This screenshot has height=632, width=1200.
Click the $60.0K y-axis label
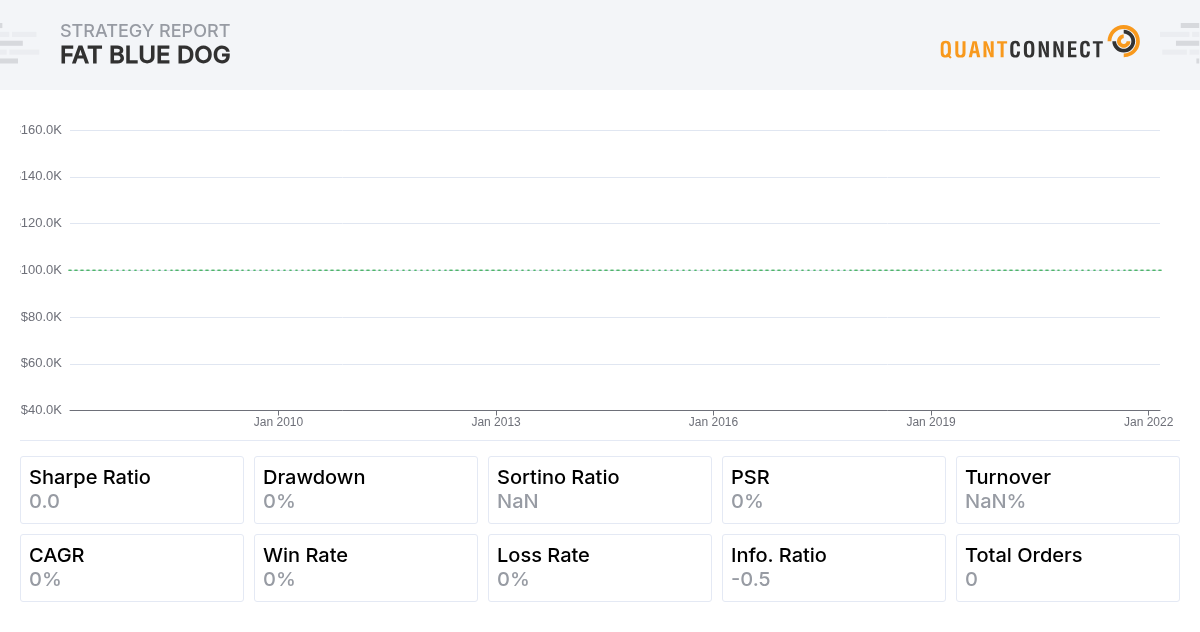(x=41, y=363)
